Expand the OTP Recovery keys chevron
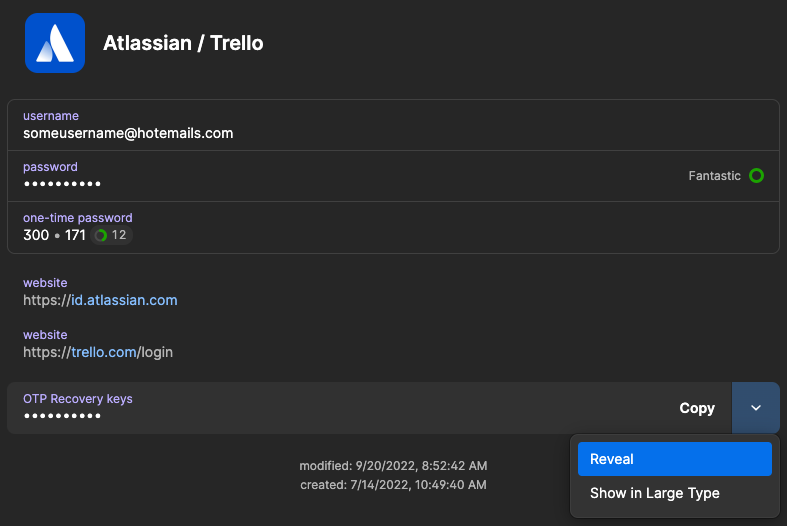 click(x=755, y=408)
